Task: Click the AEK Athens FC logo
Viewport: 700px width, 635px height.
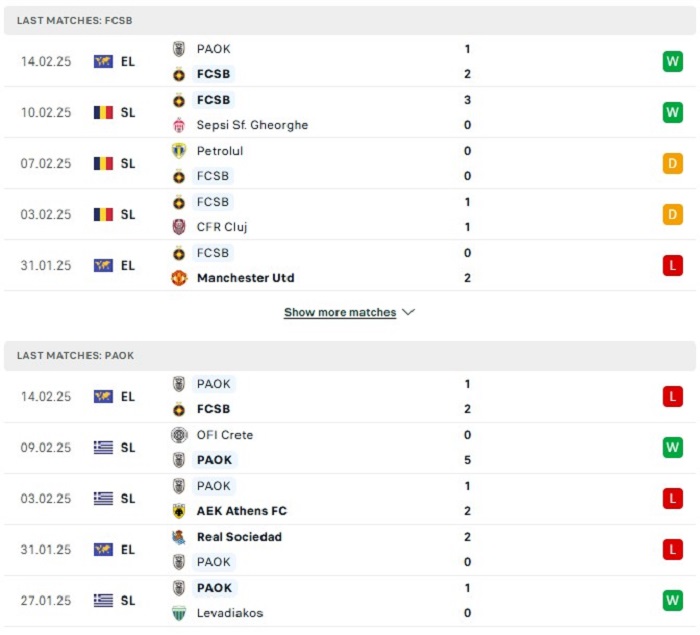Action: (x=179, y=511)
